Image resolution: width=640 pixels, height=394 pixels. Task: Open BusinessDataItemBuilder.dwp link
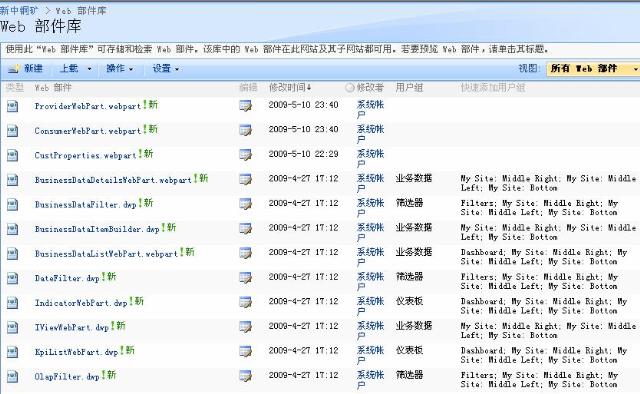pyautogui.click(x=97, y=229)
